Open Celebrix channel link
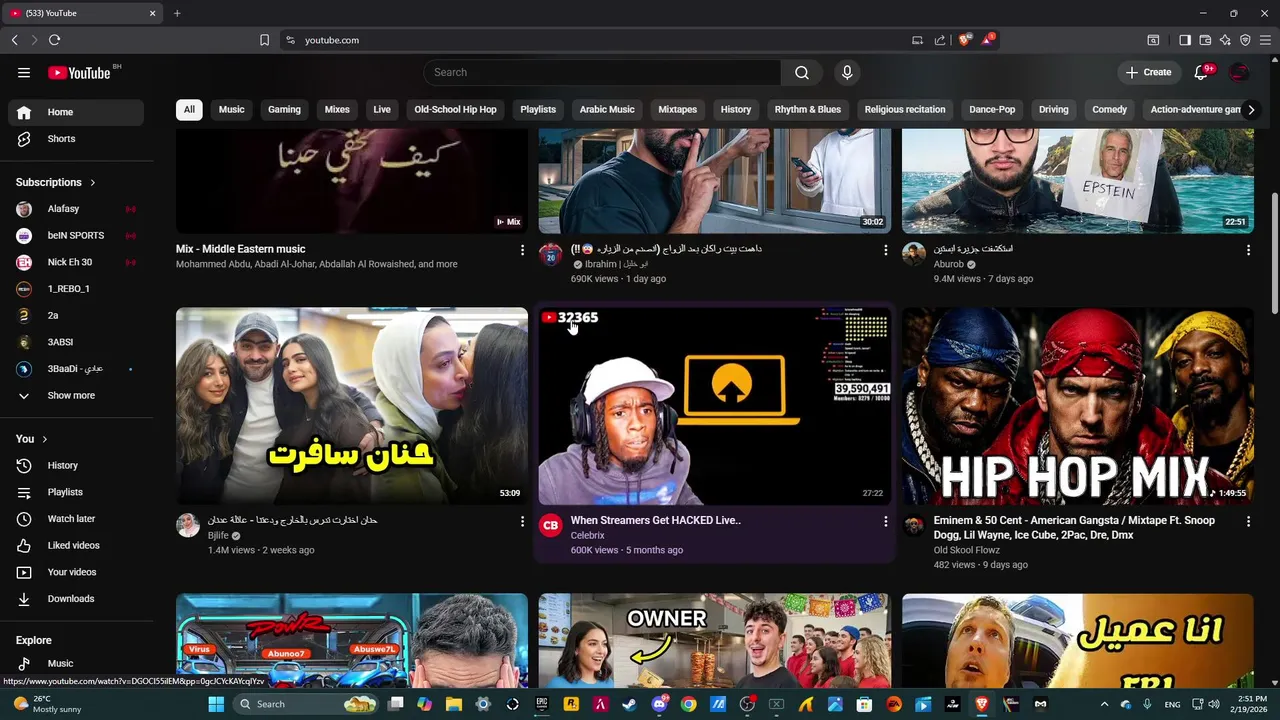The width and height of the screenshot is (1280, 720). coord(588,535)
